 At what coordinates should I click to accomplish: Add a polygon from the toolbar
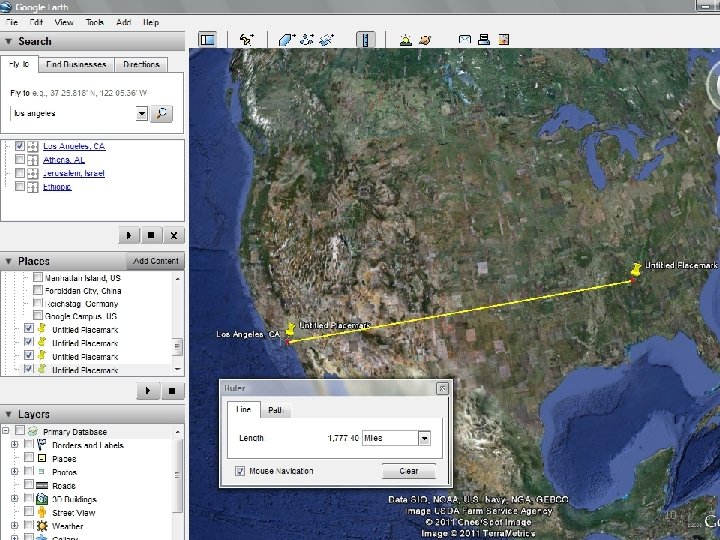(287, 40)
